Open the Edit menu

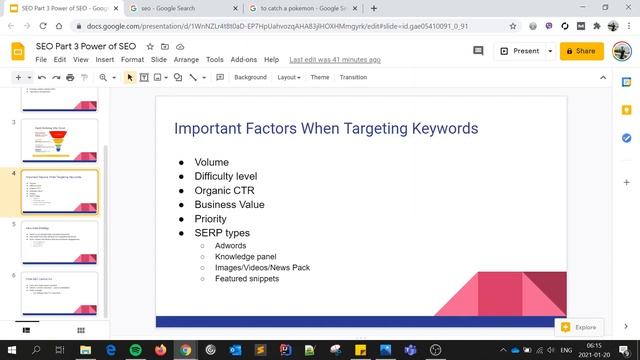pos(60,60)
